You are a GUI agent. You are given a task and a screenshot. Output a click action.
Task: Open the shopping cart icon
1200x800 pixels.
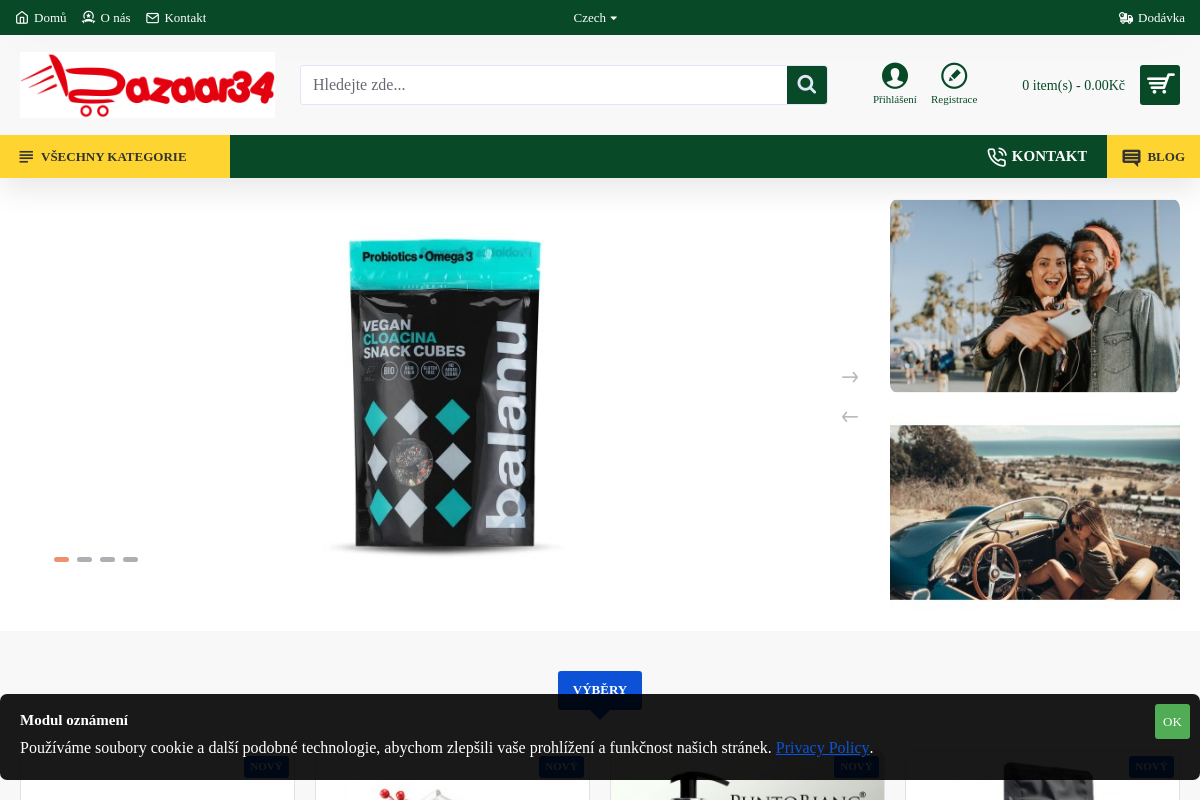click(1160, 85)
